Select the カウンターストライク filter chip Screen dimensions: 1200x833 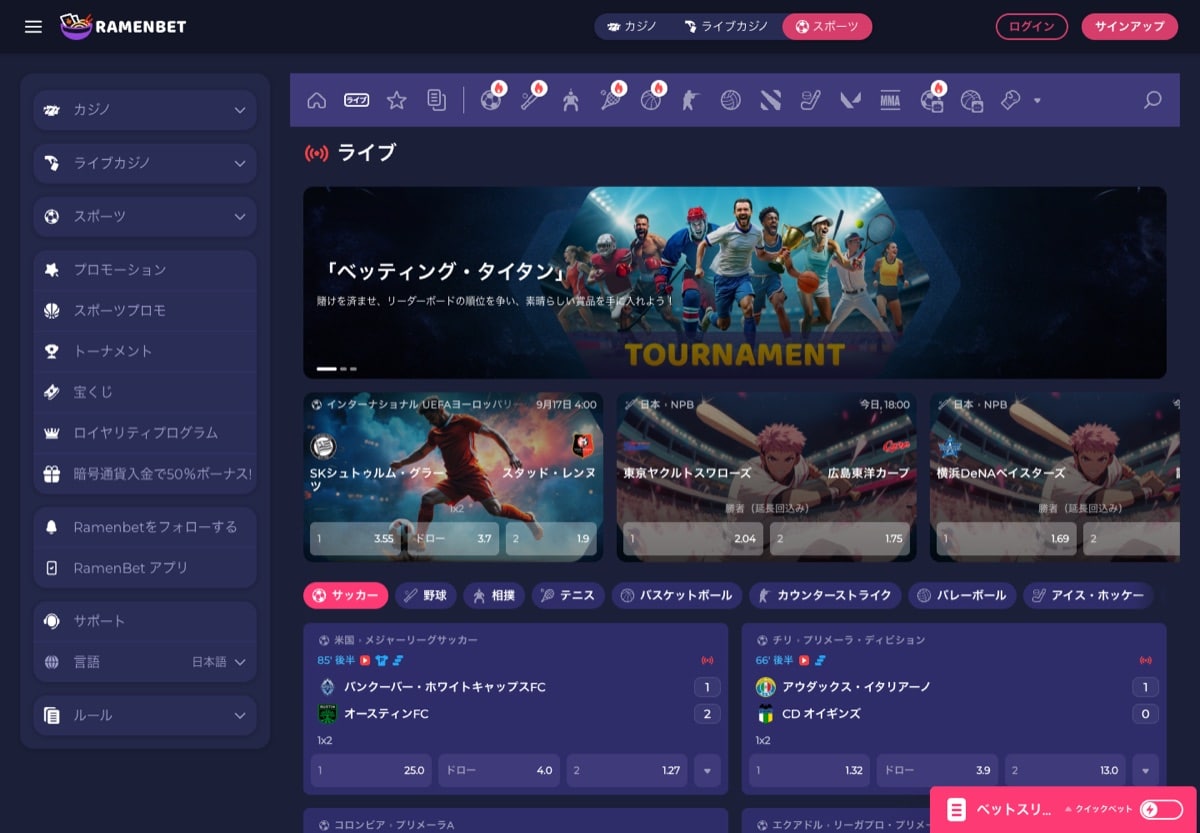825,595
